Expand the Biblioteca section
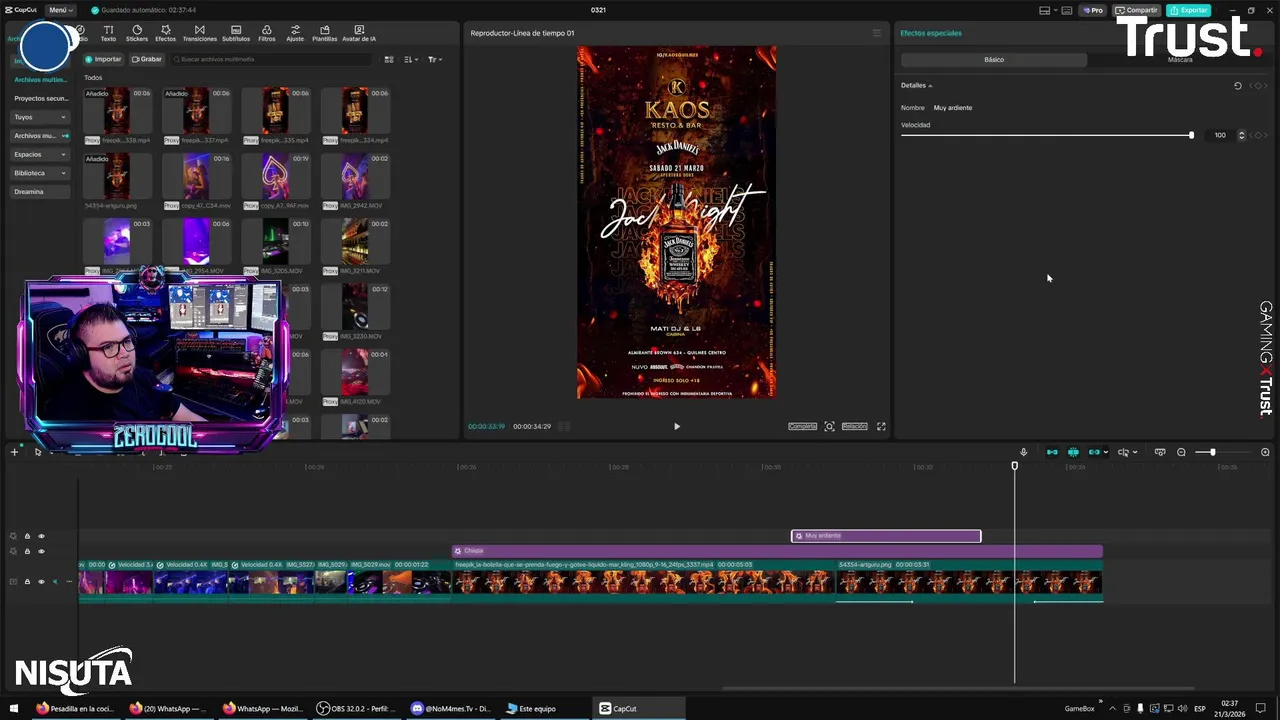1280x720 pixels. point(40,173)
